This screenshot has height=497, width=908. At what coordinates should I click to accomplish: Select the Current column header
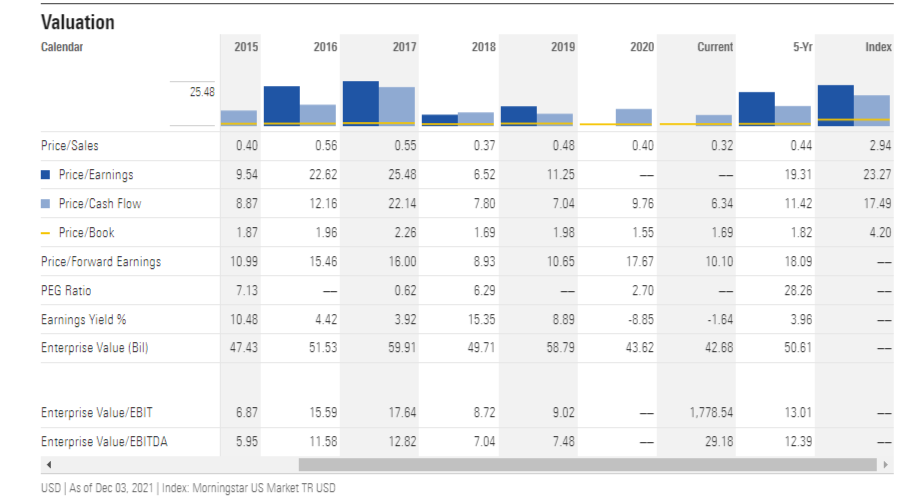click(714, 47)
